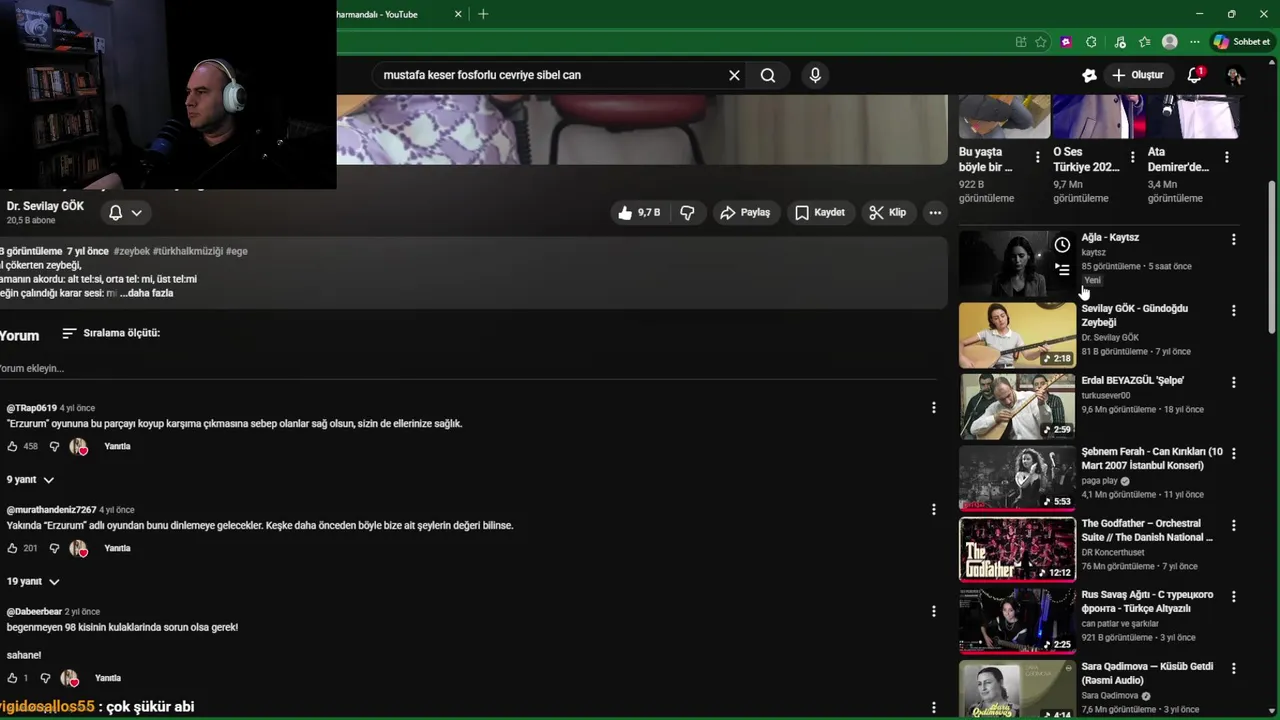
Task: Open menu for Ağla - Kaytsz video
Action: coord(1234,240)
